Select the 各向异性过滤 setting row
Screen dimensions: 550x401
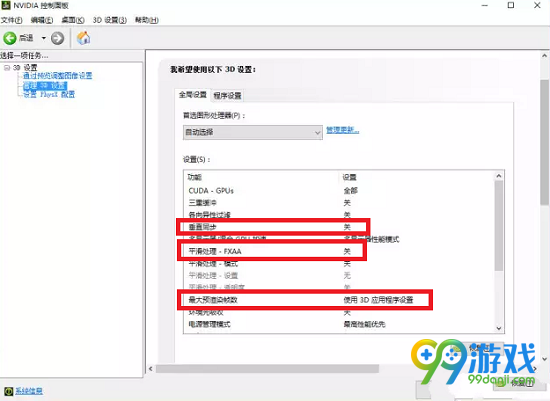click(339, 214)
